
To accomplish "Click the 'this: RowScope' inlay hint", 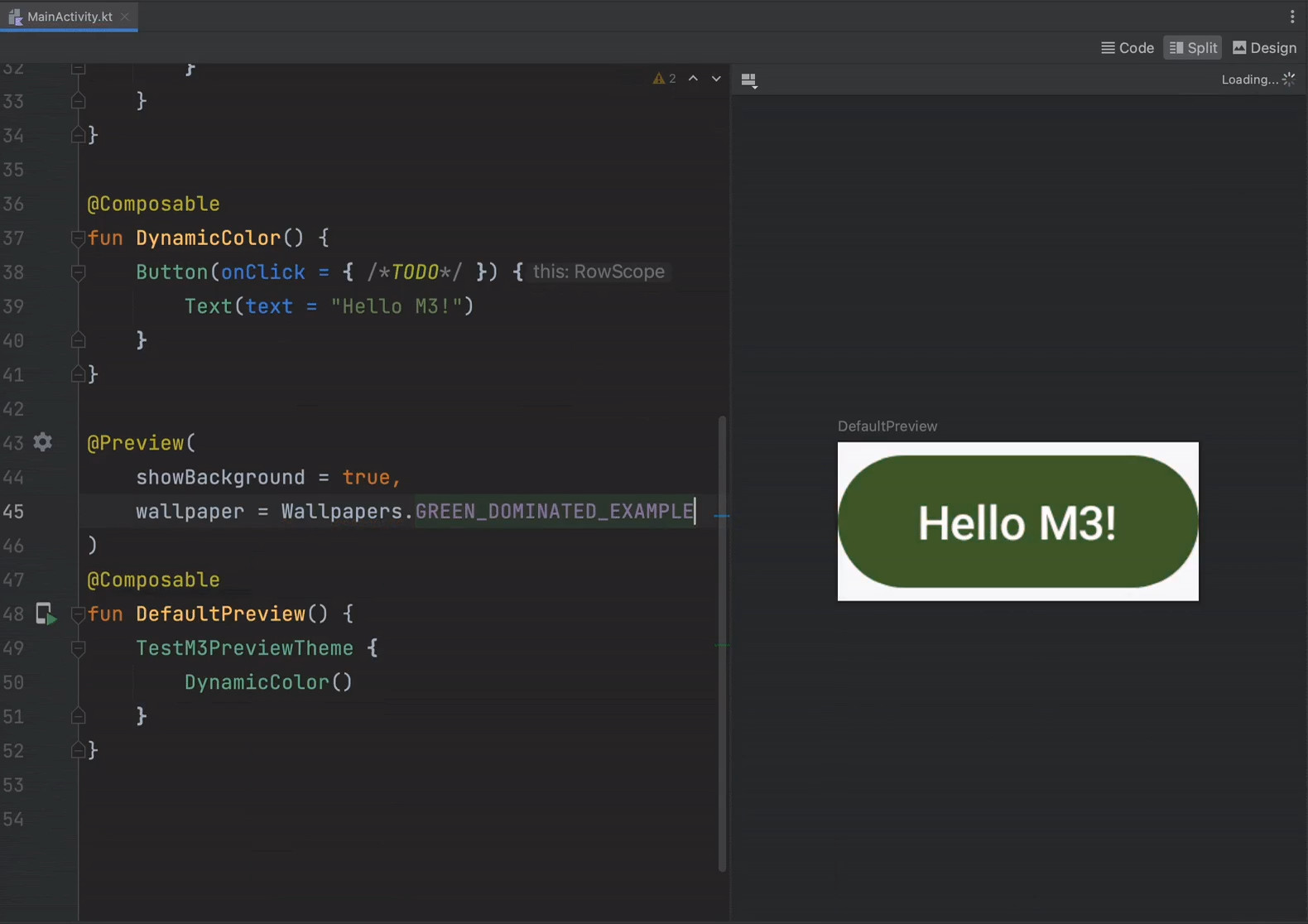I will coord(599,272).
